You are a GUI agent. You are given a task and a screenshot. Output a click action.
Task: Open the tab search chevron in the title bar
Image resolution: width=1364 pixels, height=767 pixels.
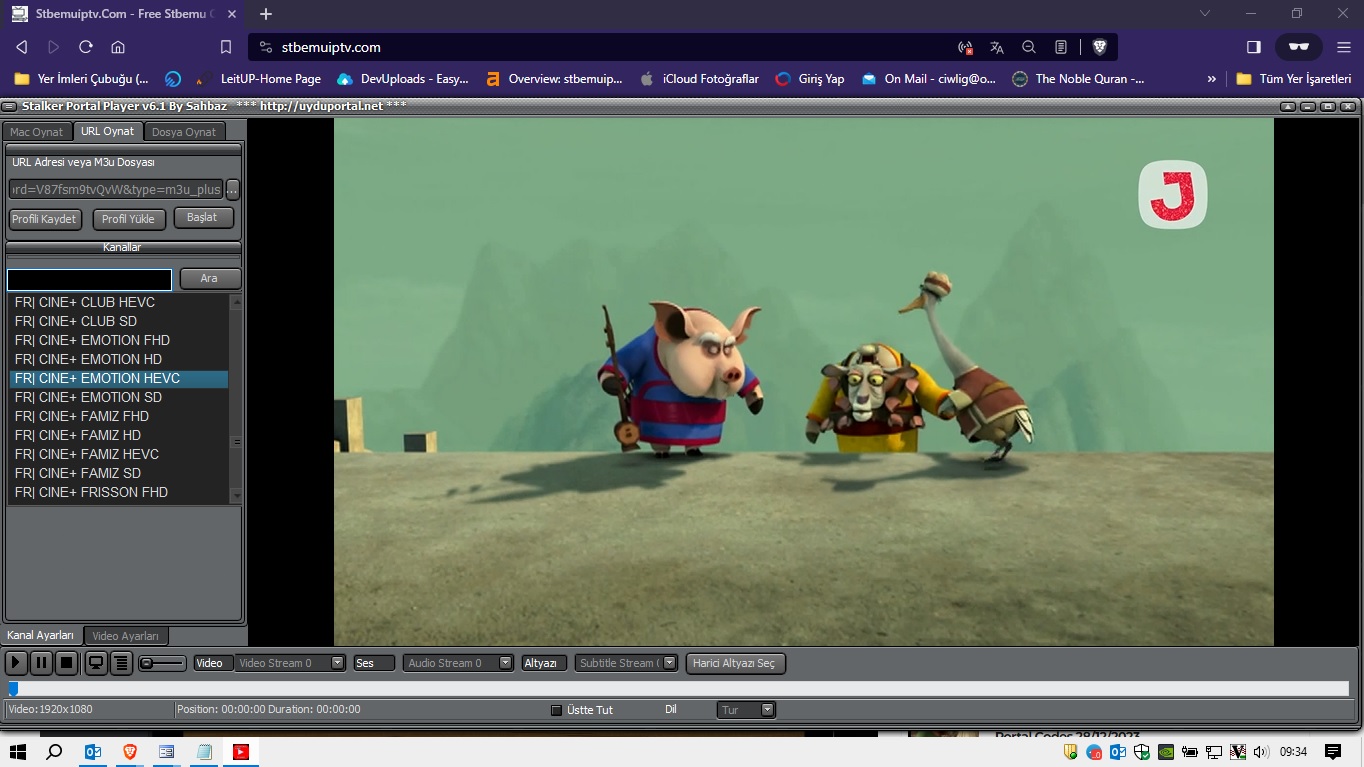pos(1205,14)
